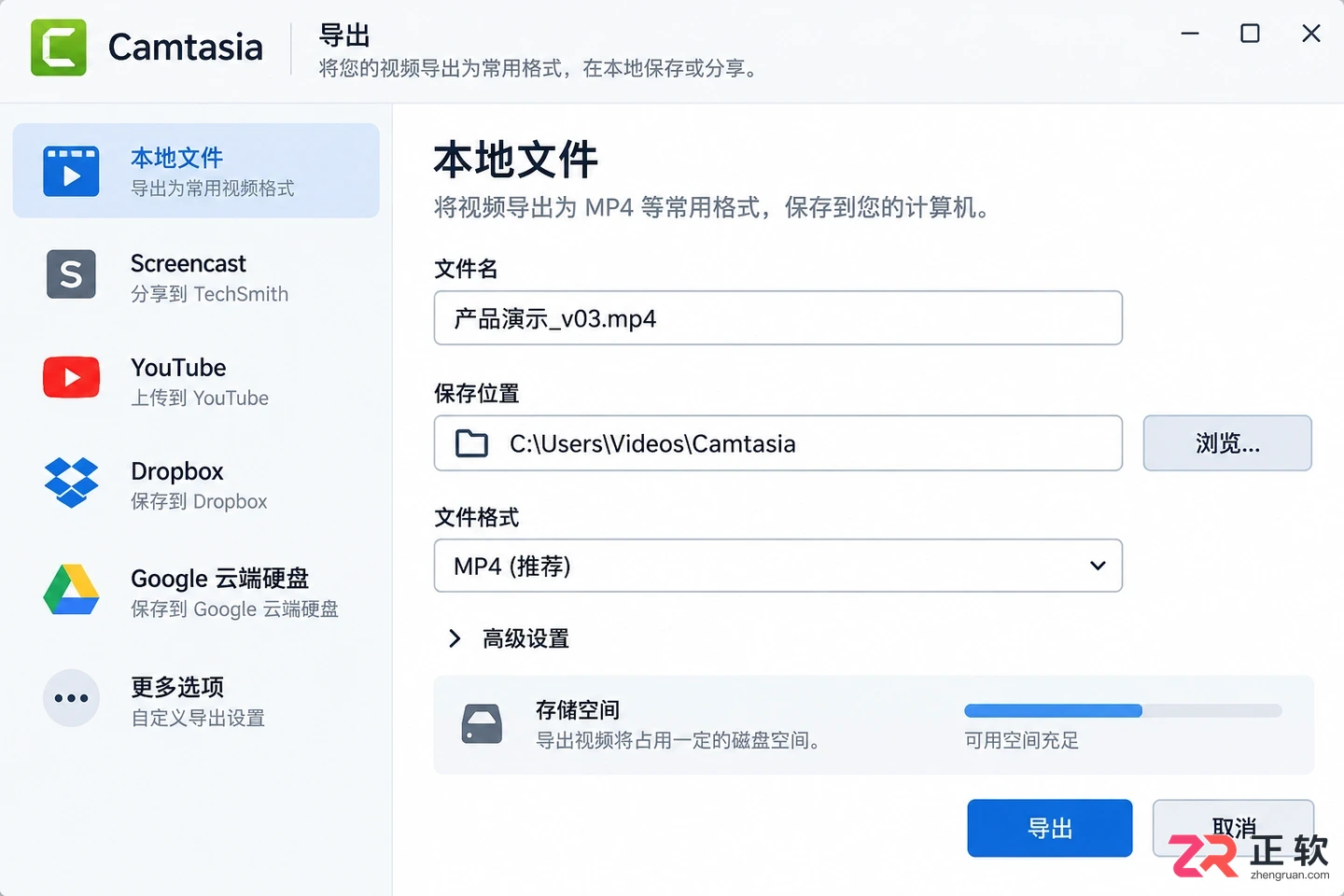
Task: Click the 本地文件 main heading
Action: coord(515,160)
